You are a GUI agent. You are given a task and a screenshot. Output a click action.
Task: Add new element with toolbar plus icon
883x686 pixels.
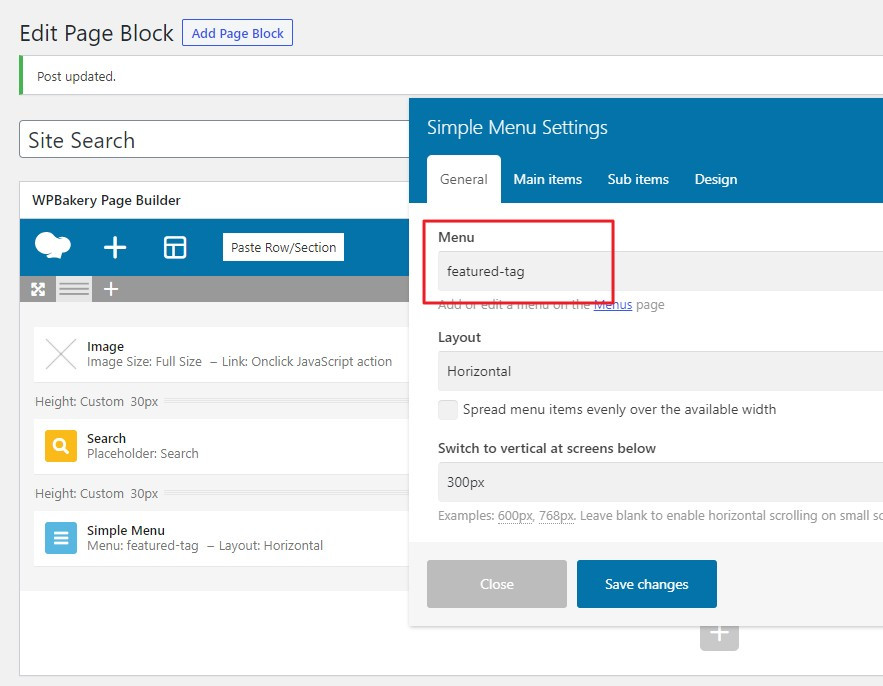tap(115, 247)
